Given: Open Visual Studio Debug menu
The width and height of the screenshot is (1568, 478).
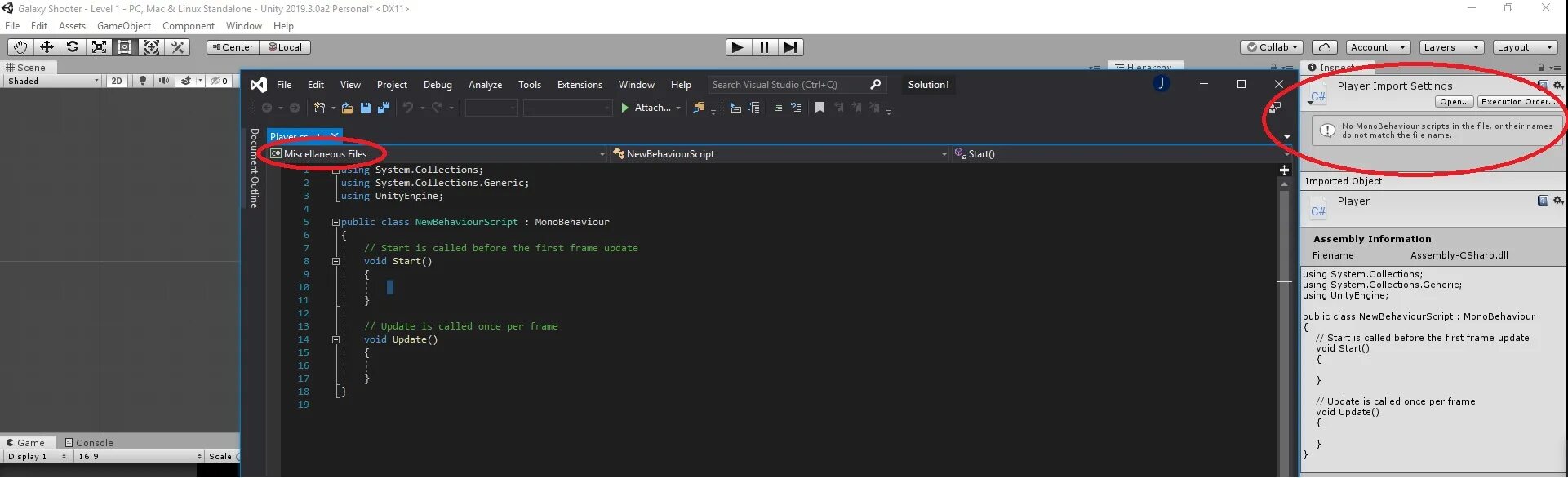Looking at the screenshot, I should [438, 85].
